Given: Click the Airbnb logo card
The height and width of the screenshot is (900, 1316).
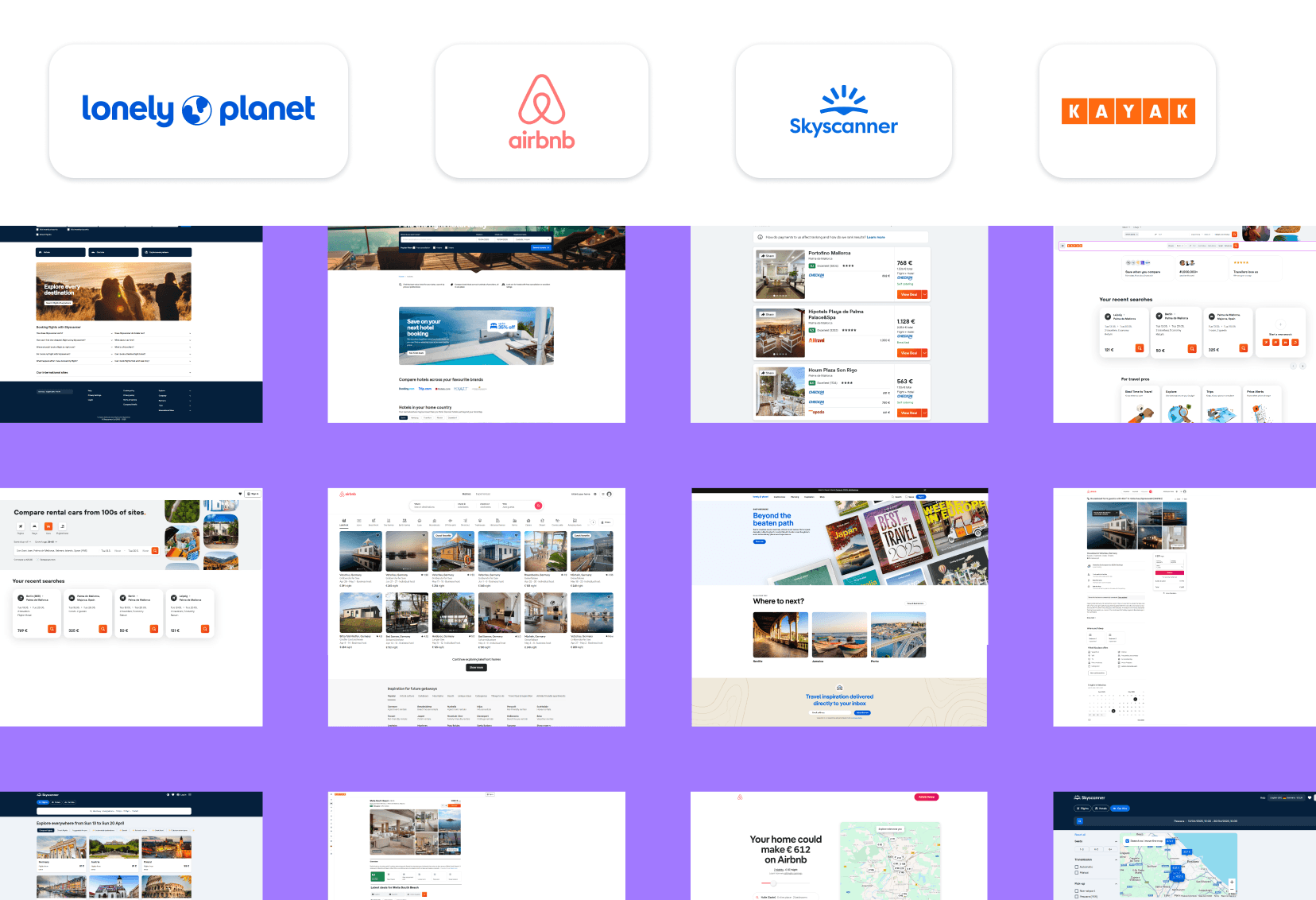Looking at the screenshot, I should (x=541, y=111).
